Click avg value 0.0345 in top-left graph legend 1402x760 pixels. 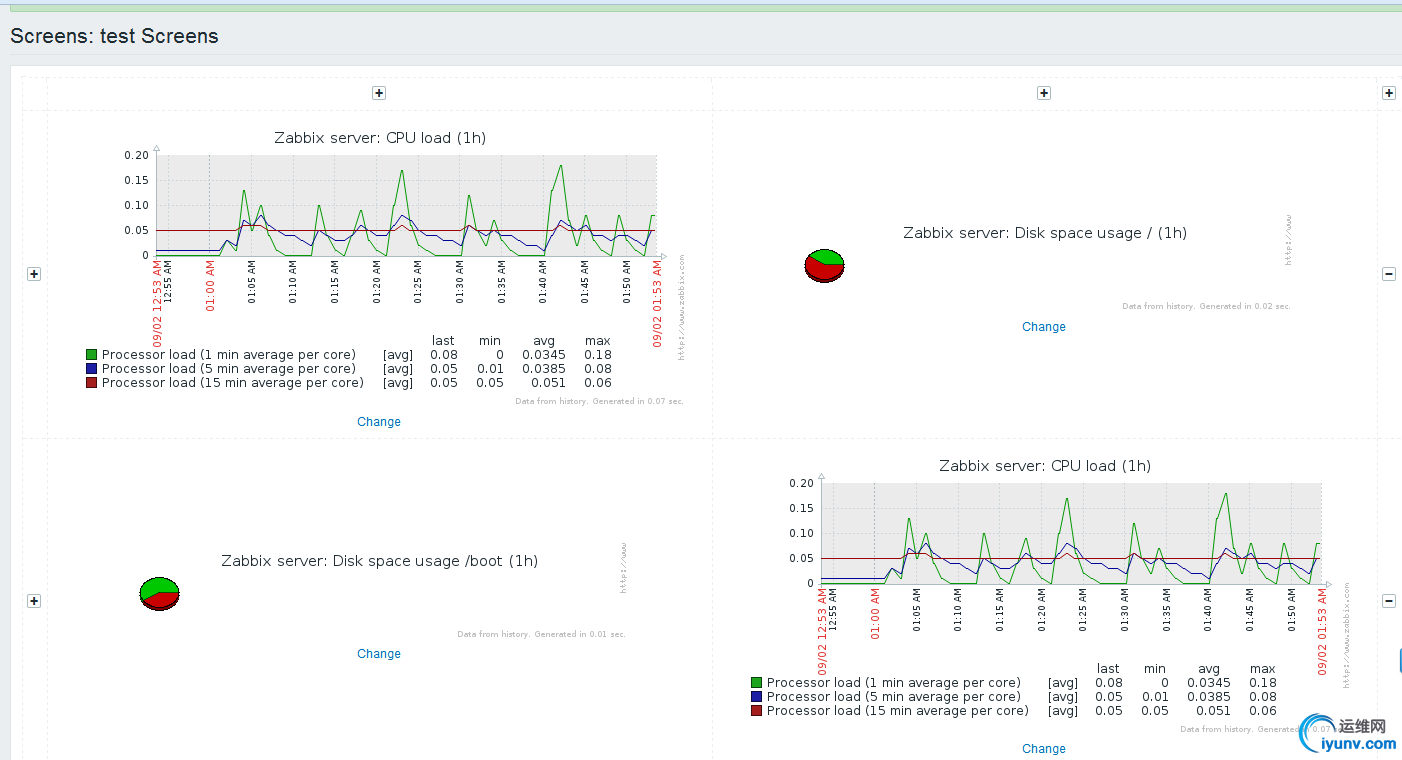[544, 355]
